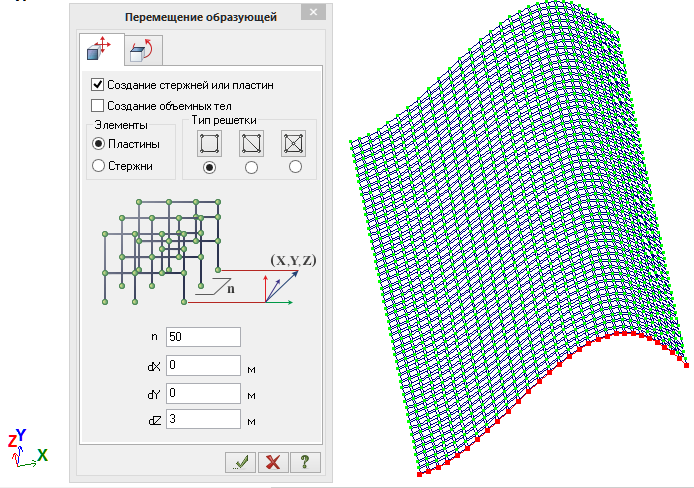
Task: Select the 'Пластины' radio option
Action: click(98, 144)
